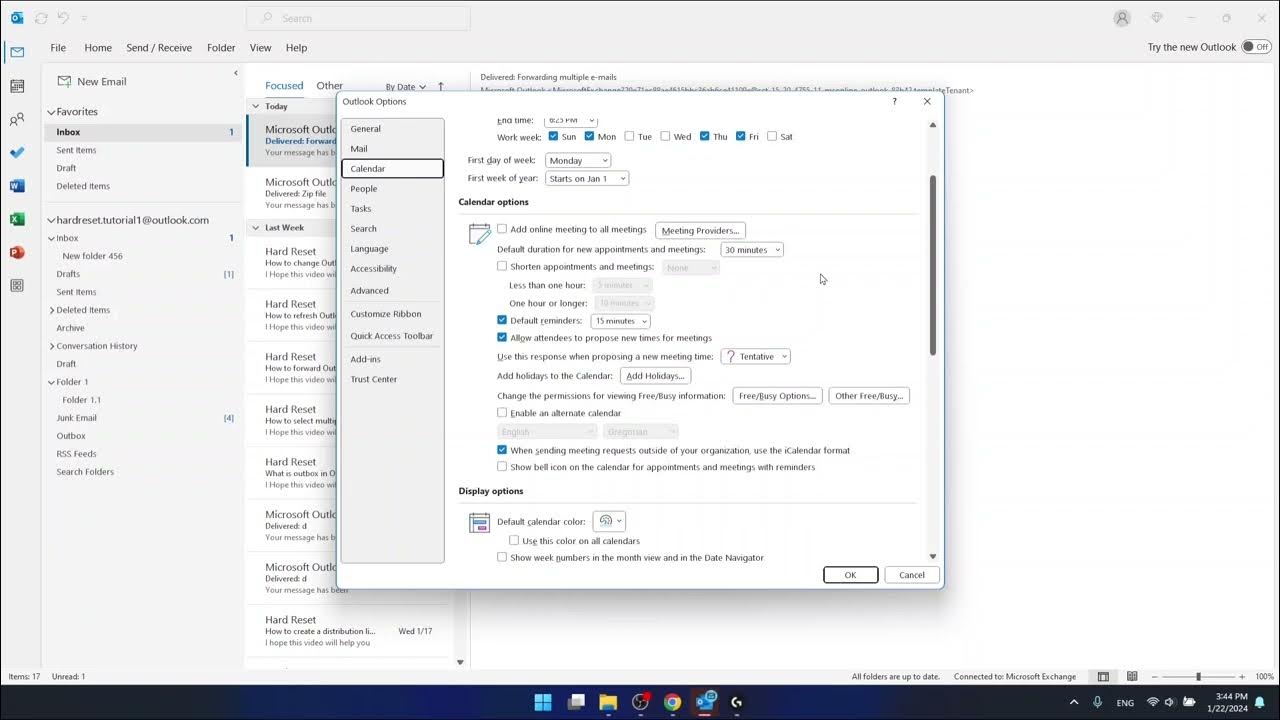Launch Excel from the left app bar
The width and height of the screenshot is (1280, 720).
tap(15, 219)
